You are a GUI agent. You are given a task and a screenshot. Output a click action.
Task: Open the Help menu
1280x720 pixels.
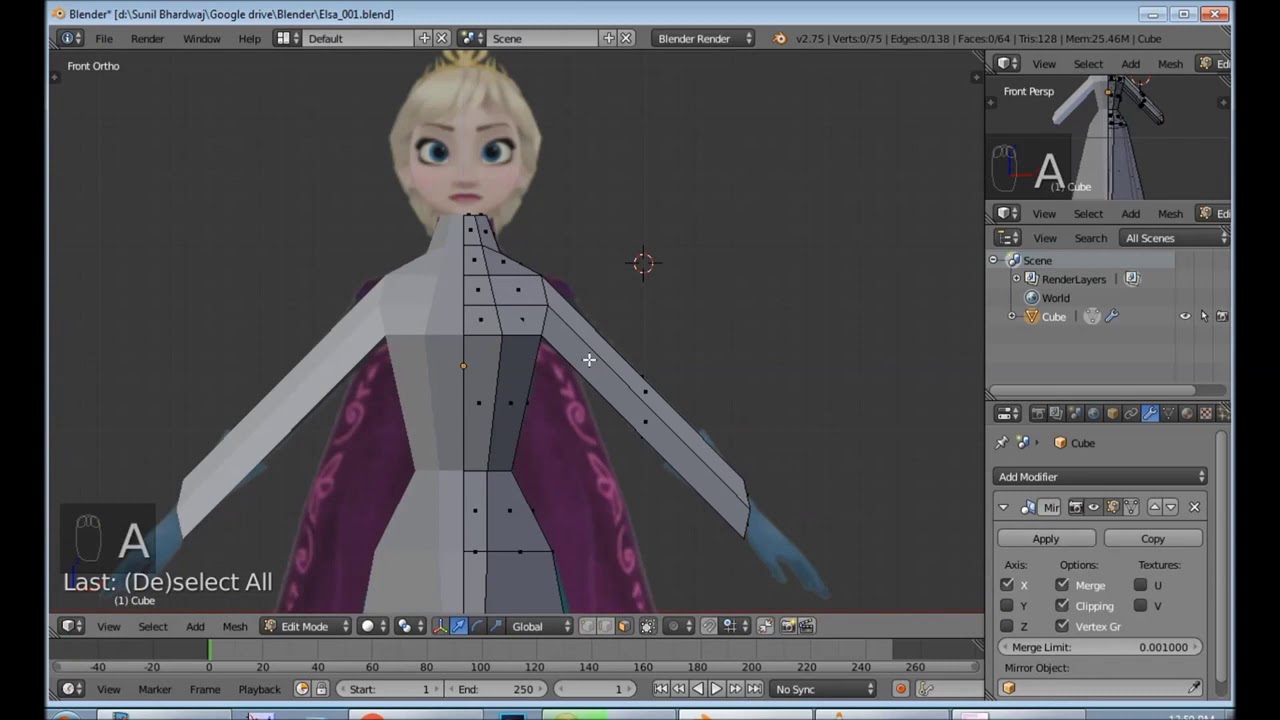(x=249, y=38)
